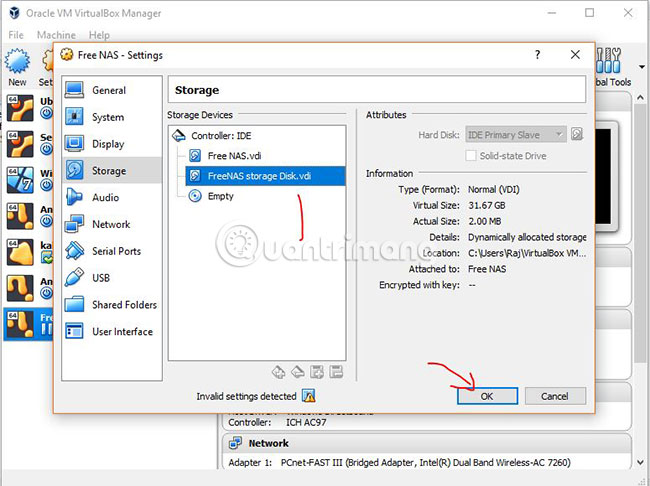Open the Global Tools dropdown arrow
This screenshot has height=486, width=650.
pos(642,67)
